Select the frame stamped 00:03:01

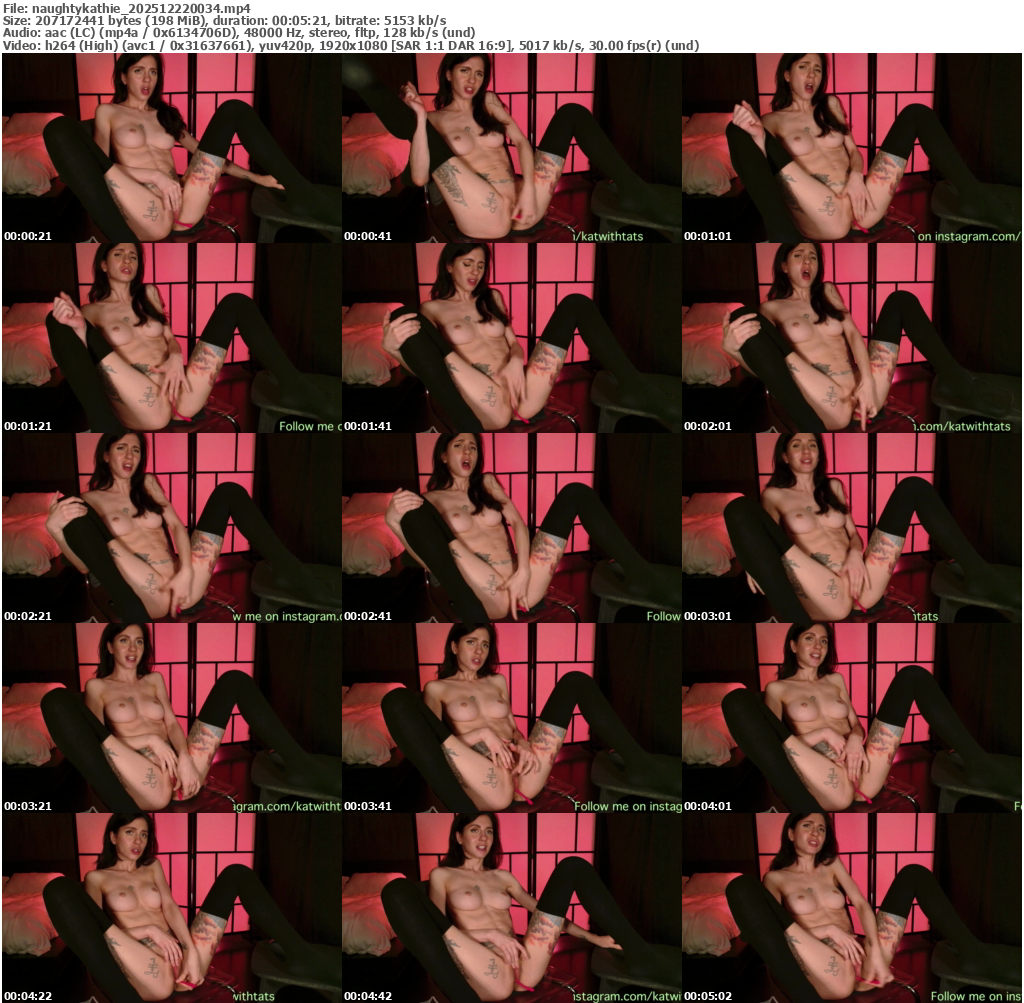[x=852, y=528]
